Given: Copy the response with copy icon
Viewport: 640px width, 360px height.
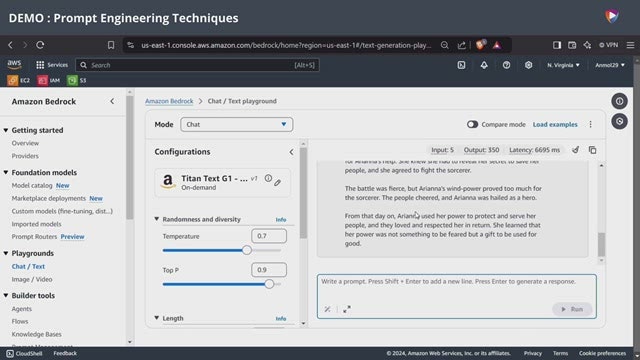Looking at the screenshot, I should [593, 150].
